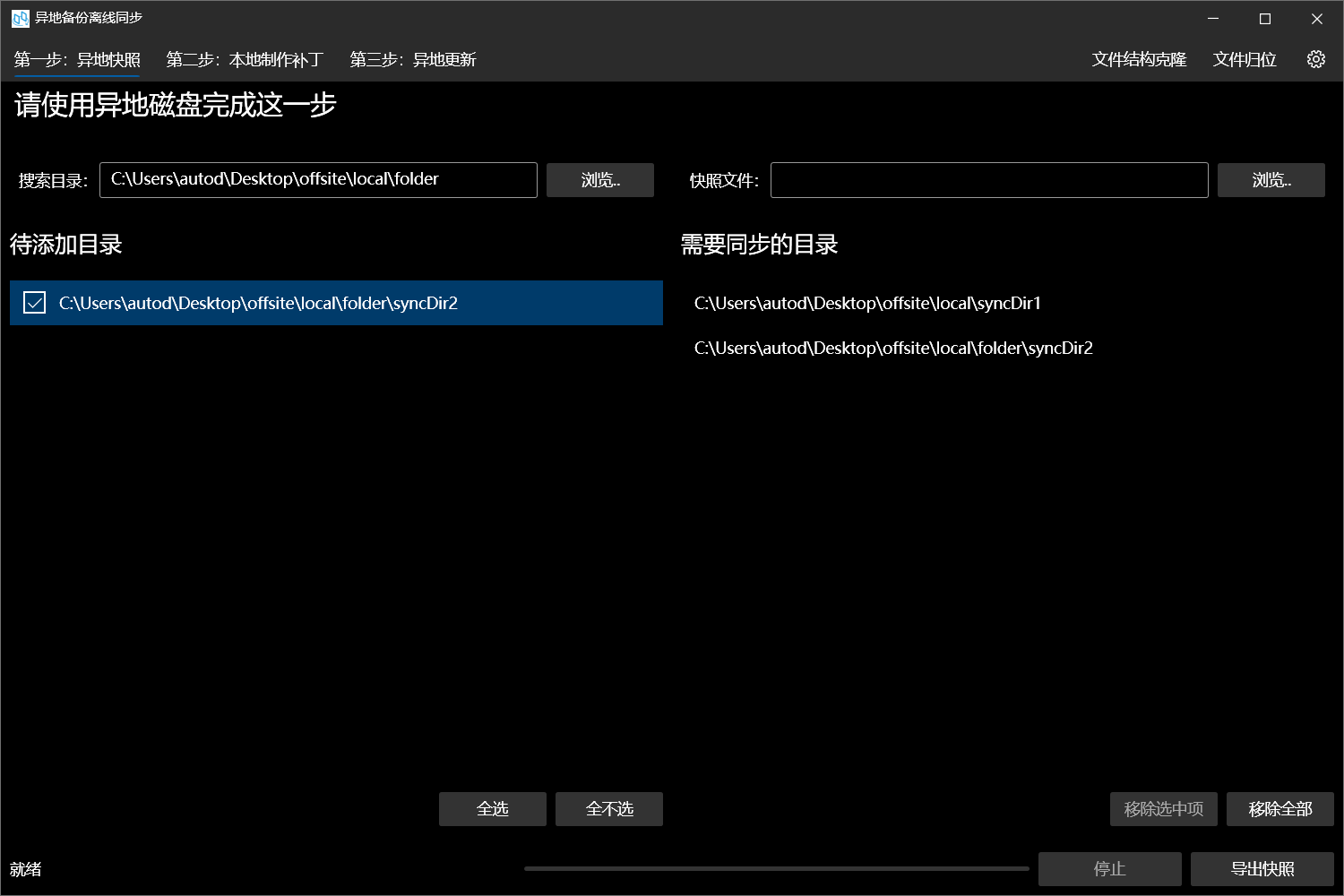This screenshot has width=1344, height=896.
Task: Open the settings gear icon
Action: 1315,59
